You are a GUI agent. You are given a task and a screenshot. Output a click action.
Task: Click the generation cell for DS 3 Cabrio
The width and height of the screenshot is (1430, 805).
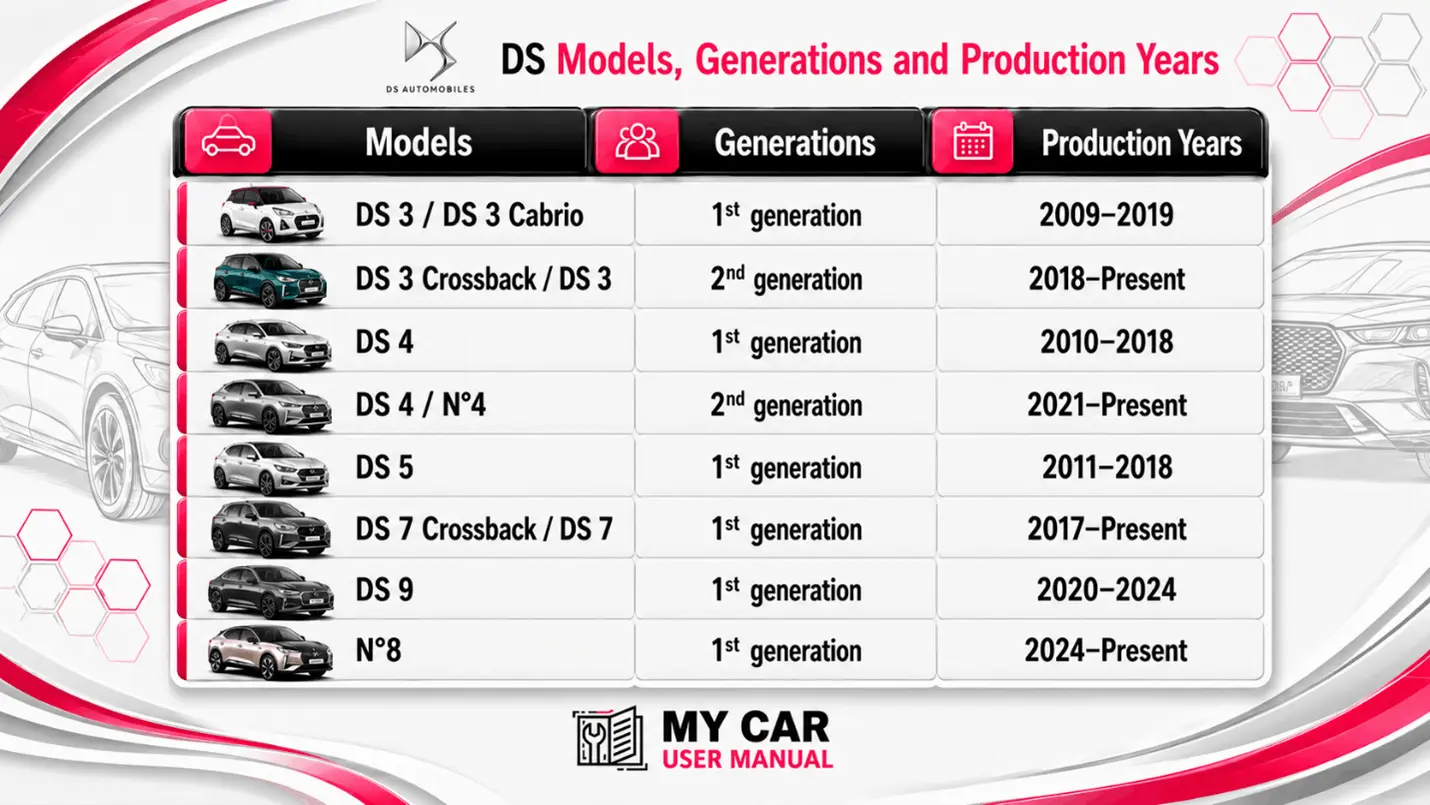coord(786,214)
